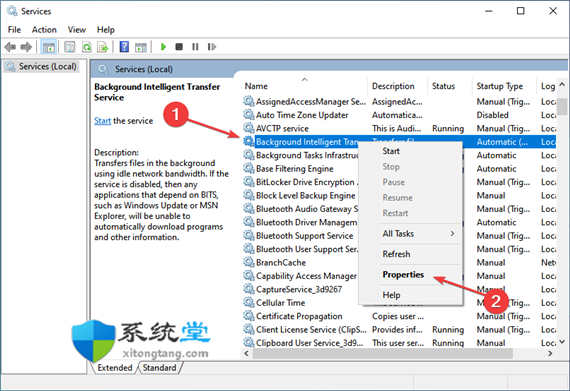Click the gear icon of CaptureService_3d9267
This screenshot has height=391, width=570.
tap(249, 289)
